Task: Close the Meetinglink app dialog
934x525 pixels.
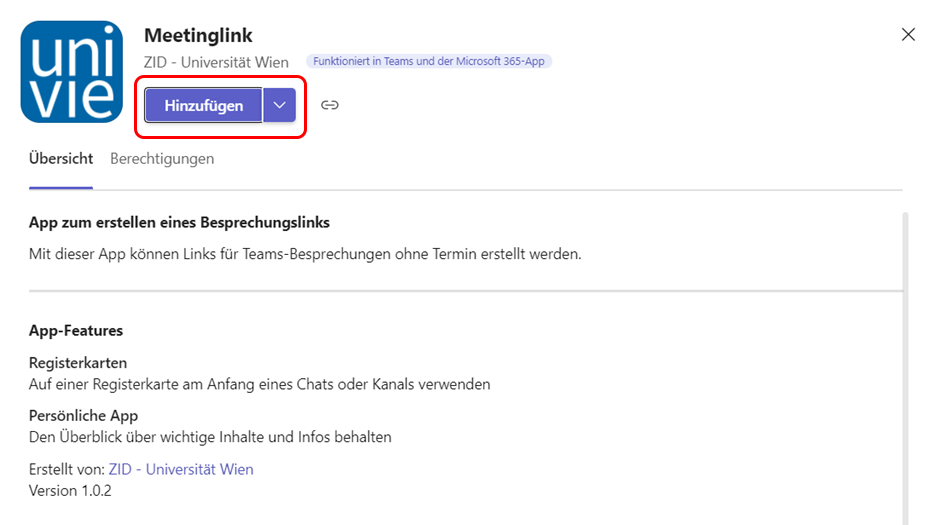Action: tap(908, 35)
